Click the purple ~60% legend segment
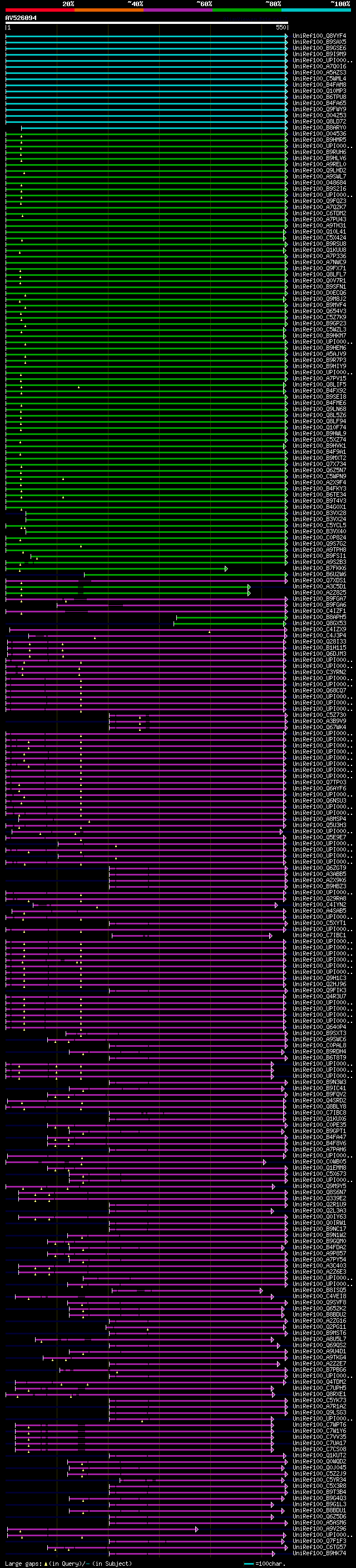 [x=179, y=10]
